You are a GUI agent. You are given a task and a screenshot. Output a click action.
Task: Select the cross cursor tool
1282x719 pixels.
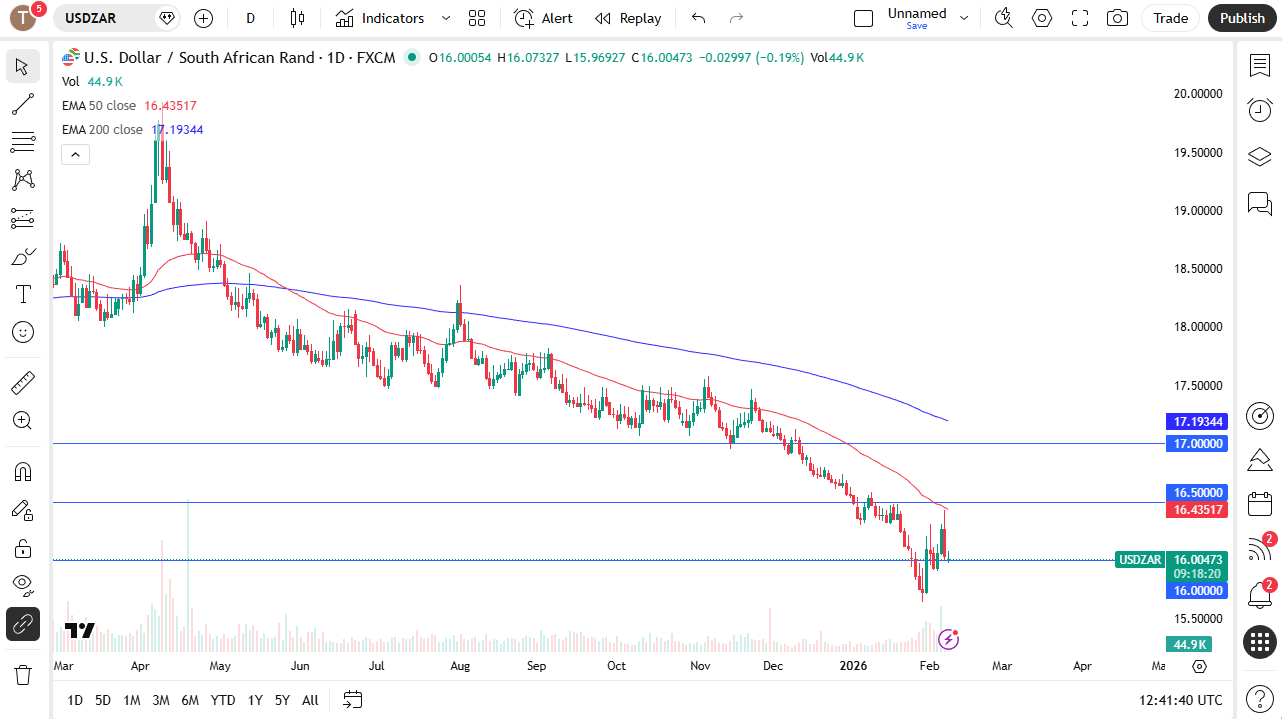[22, 67]
